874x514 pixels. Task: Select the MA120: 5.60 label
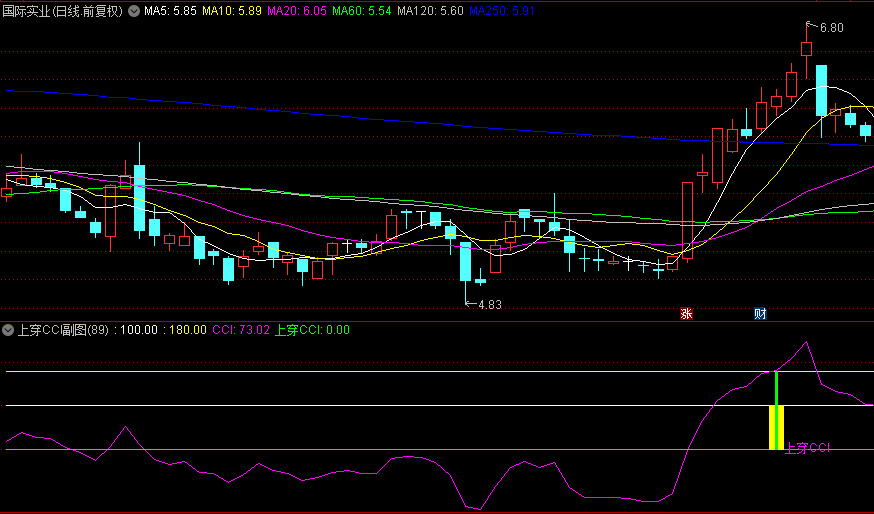430,11
